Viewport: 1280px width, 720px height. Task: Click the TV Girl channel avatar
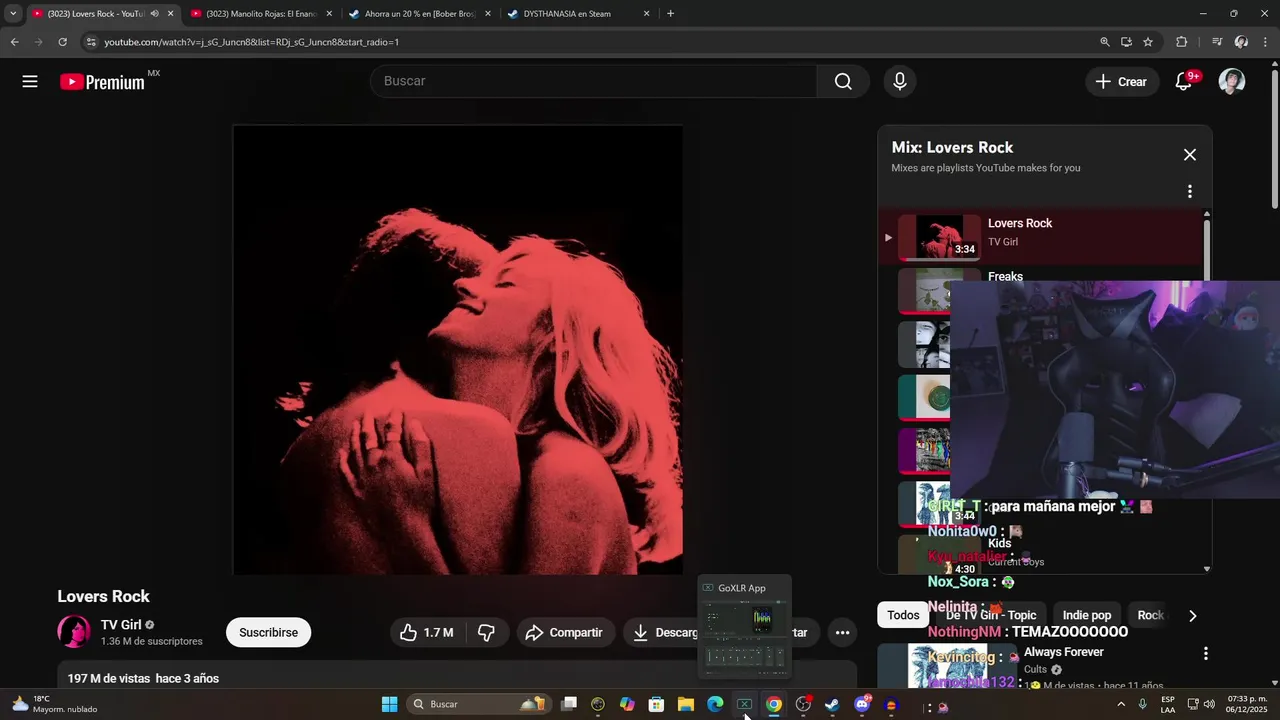coord(74,632)
